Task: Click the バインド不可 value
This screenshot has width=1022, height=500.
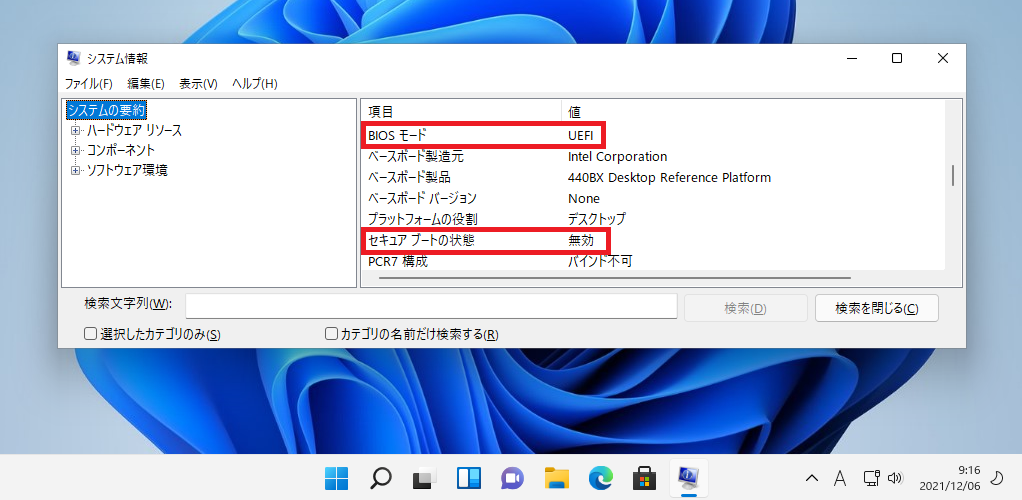Action: point(600,261)
